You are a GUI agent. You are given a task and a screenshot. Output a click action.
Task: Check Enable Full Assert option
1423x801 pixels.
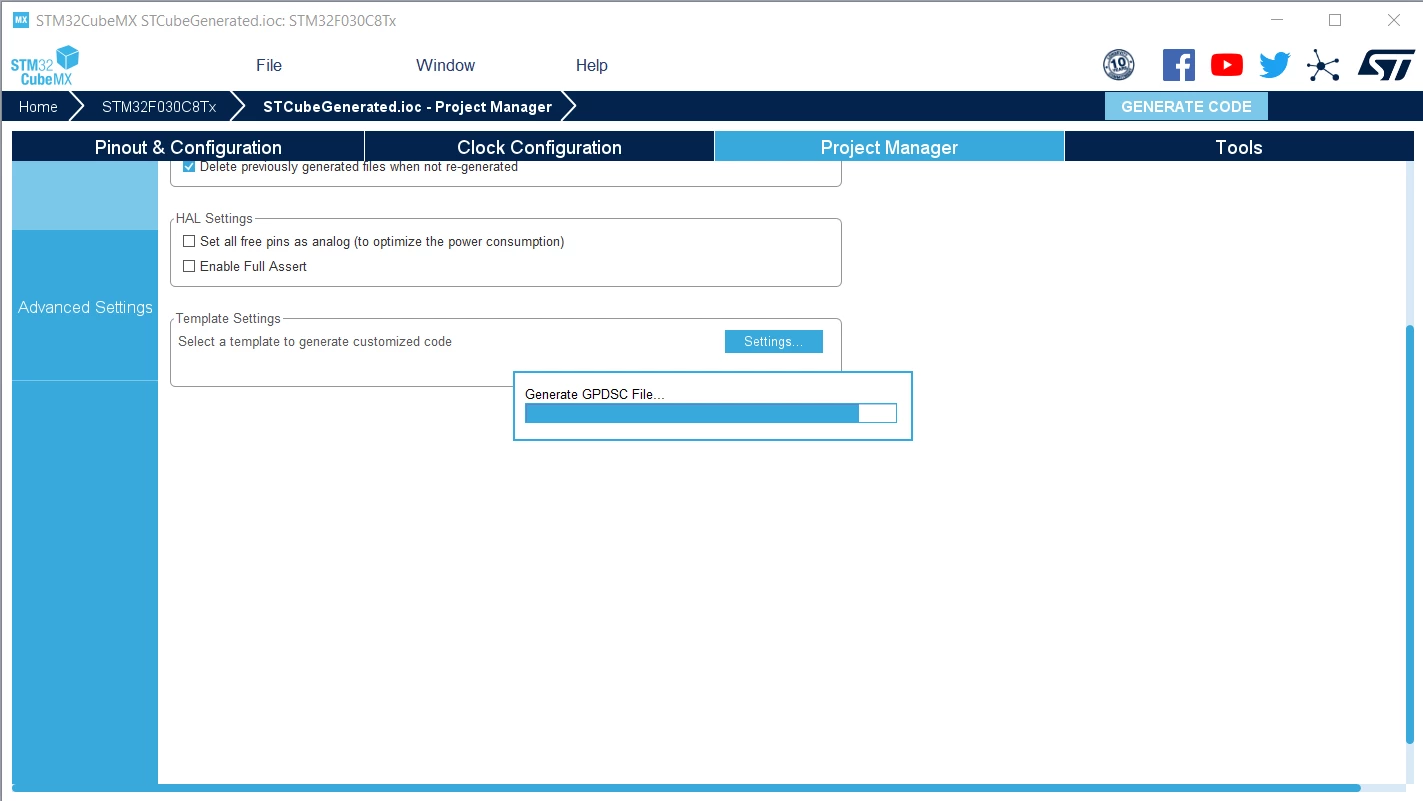pyautogui.click(x=189, y=267)
